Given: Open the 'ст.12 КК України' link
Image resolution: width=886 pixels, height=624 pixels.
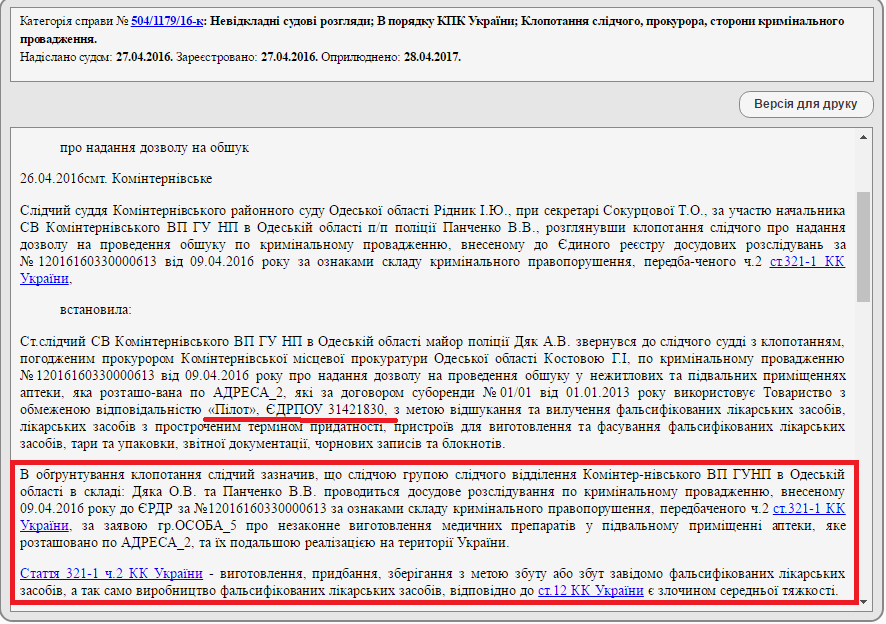Looking at the screenshot, I should pyautogui.click(x=590, y=591).
